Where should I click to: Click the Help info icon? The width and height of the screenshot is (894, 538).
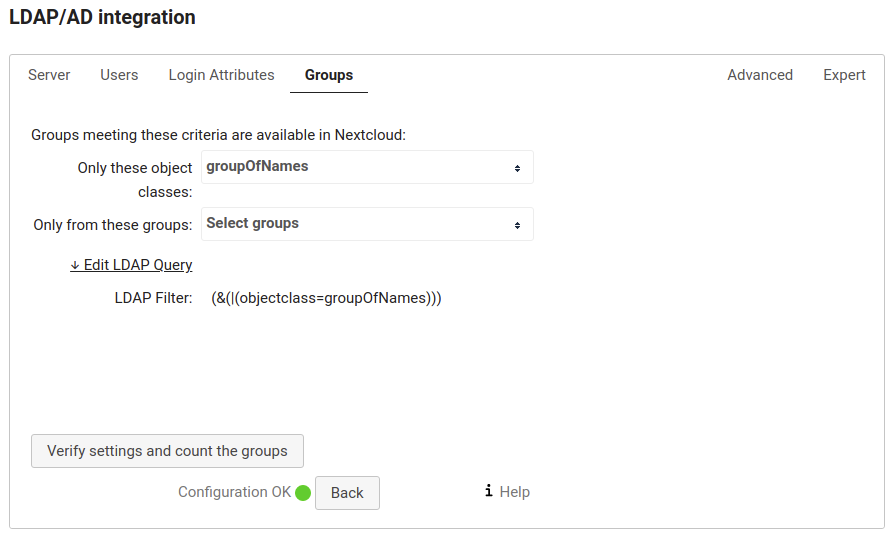pos(488,491)
